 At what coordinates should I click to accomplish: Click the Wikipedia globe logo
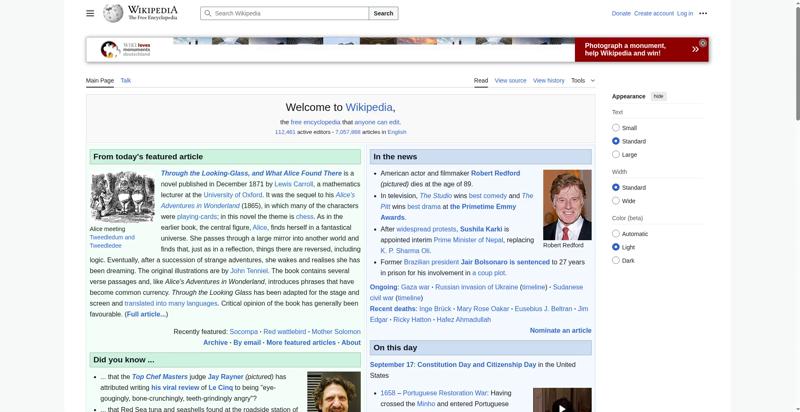point(113,13)
